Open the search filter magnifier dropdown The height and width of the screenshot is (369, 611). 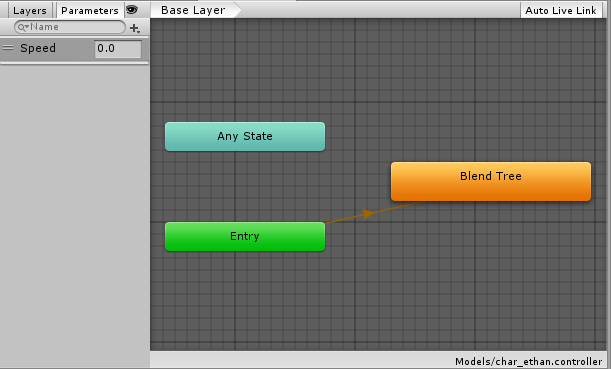coord(23,27)
